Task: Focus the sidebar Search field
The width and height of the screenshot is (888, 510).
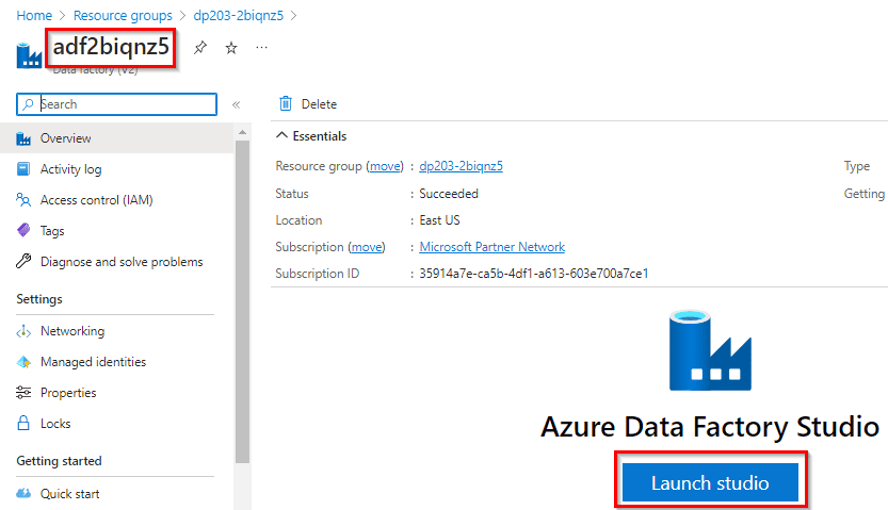Action: 117,104
